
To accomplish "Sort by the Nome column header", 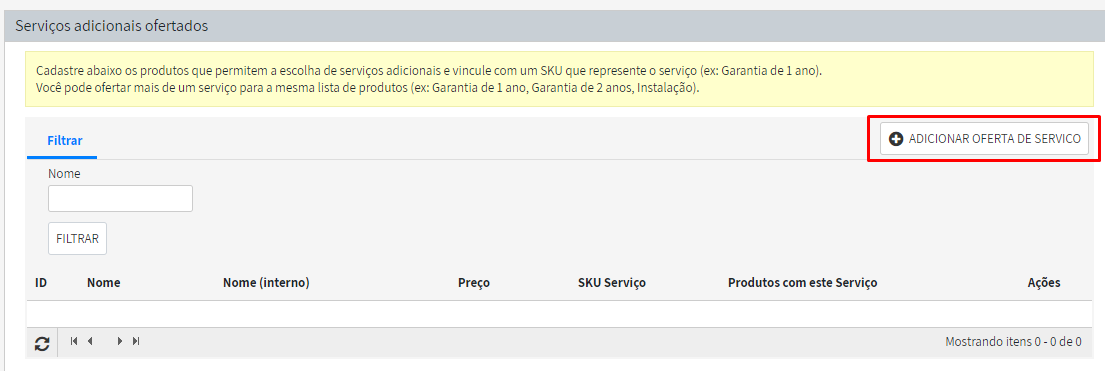I will coord(104,283).
